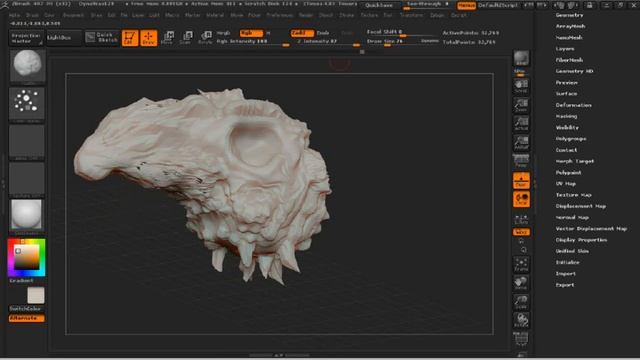Expand the Polygroups sub-palette

point(571,139)
